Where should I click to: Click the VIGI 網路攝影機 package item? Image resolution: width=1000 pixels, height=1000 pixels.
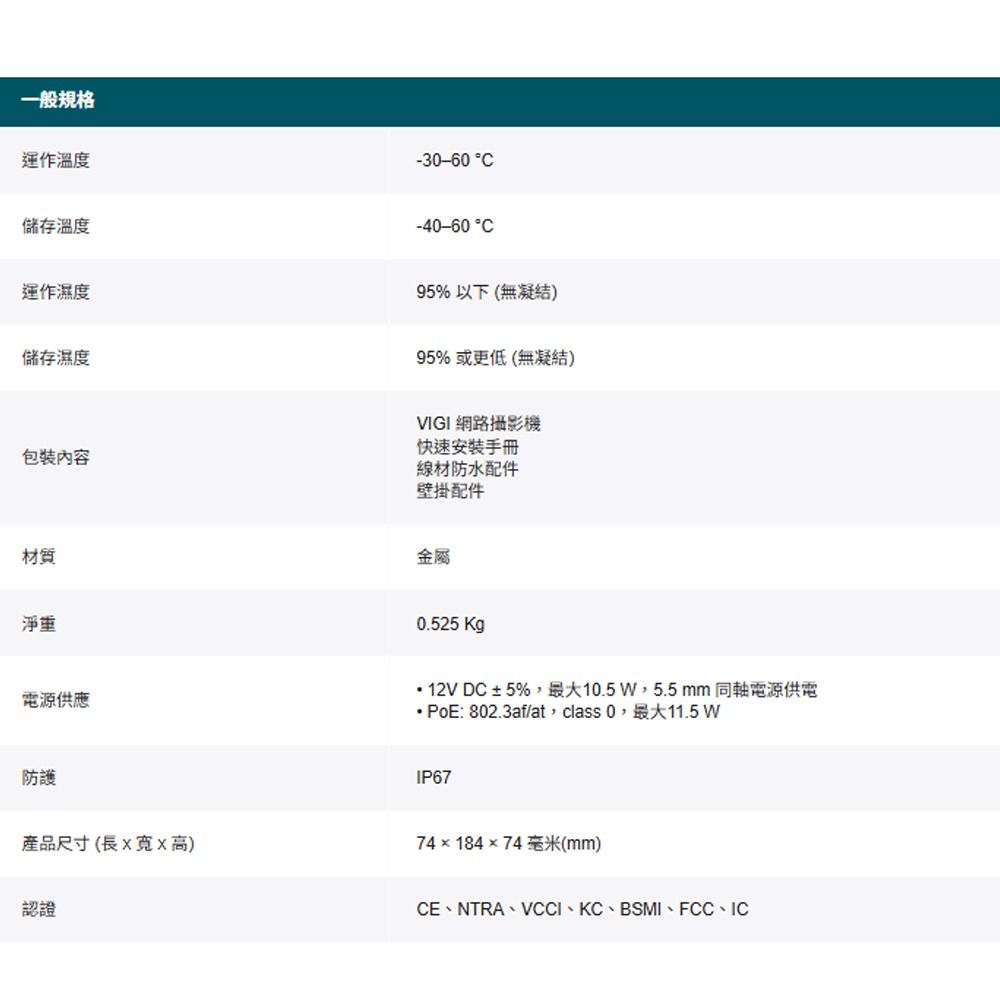pos(478,423)
